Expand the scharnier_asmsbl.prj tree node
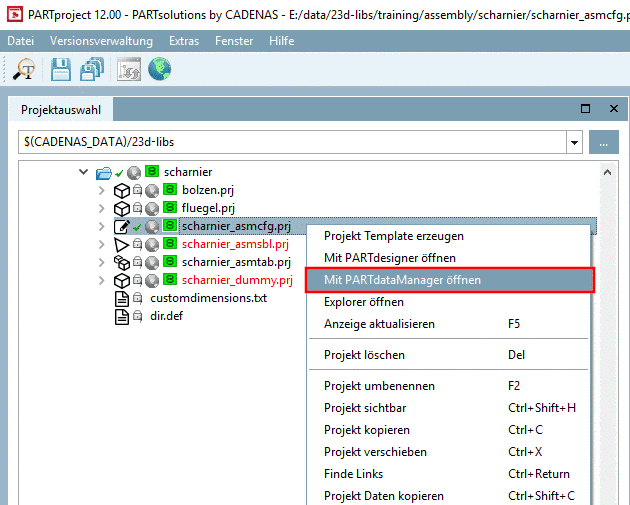The width and height of the screenshot is (630, 505). pos(102,244)
